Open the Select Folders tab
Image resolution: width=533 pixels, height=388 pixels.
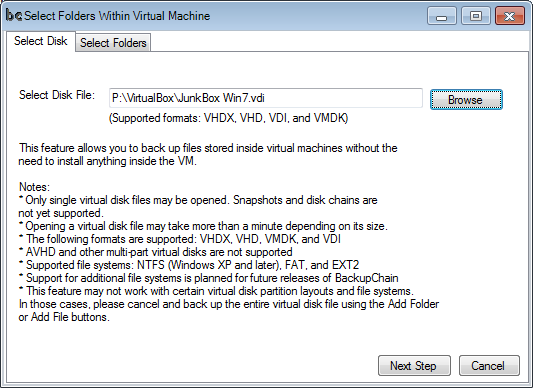click(x=113, y=43)
